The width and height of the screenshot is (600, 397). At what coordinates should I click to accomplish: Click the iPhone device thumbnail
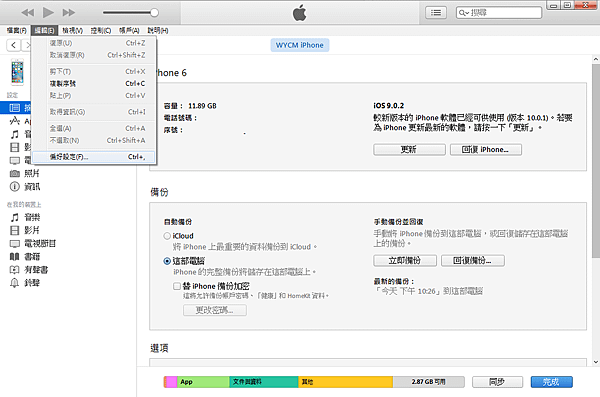17,72
